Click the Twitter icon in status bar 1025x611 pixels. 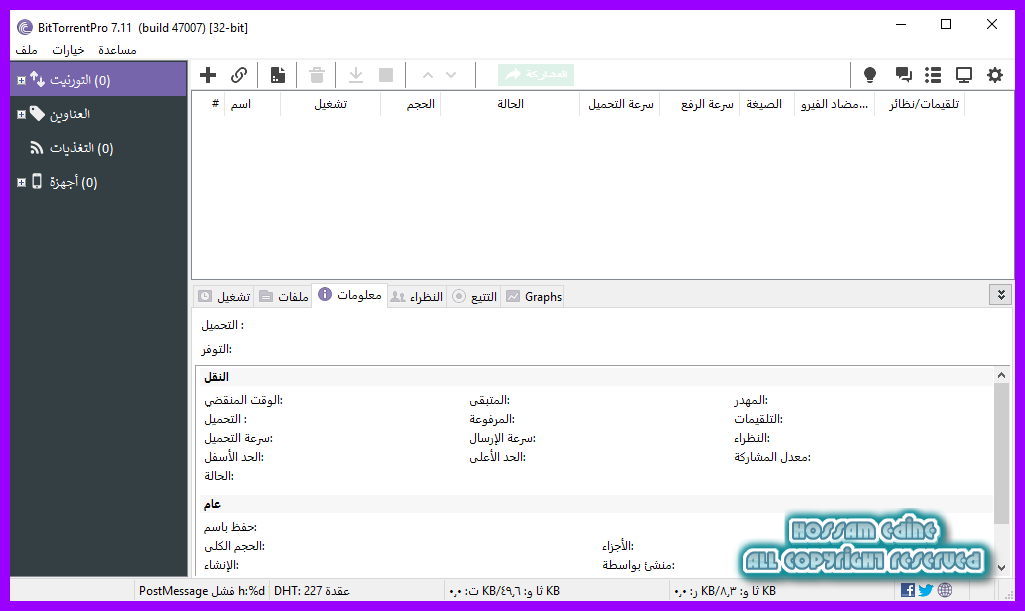pos(926,590)
